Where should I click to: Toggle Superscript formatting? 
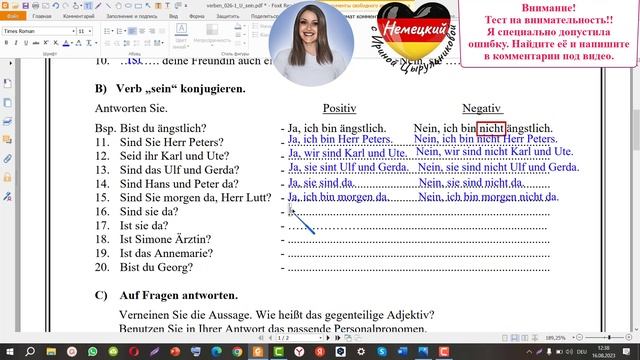click(x=46, y=42)
